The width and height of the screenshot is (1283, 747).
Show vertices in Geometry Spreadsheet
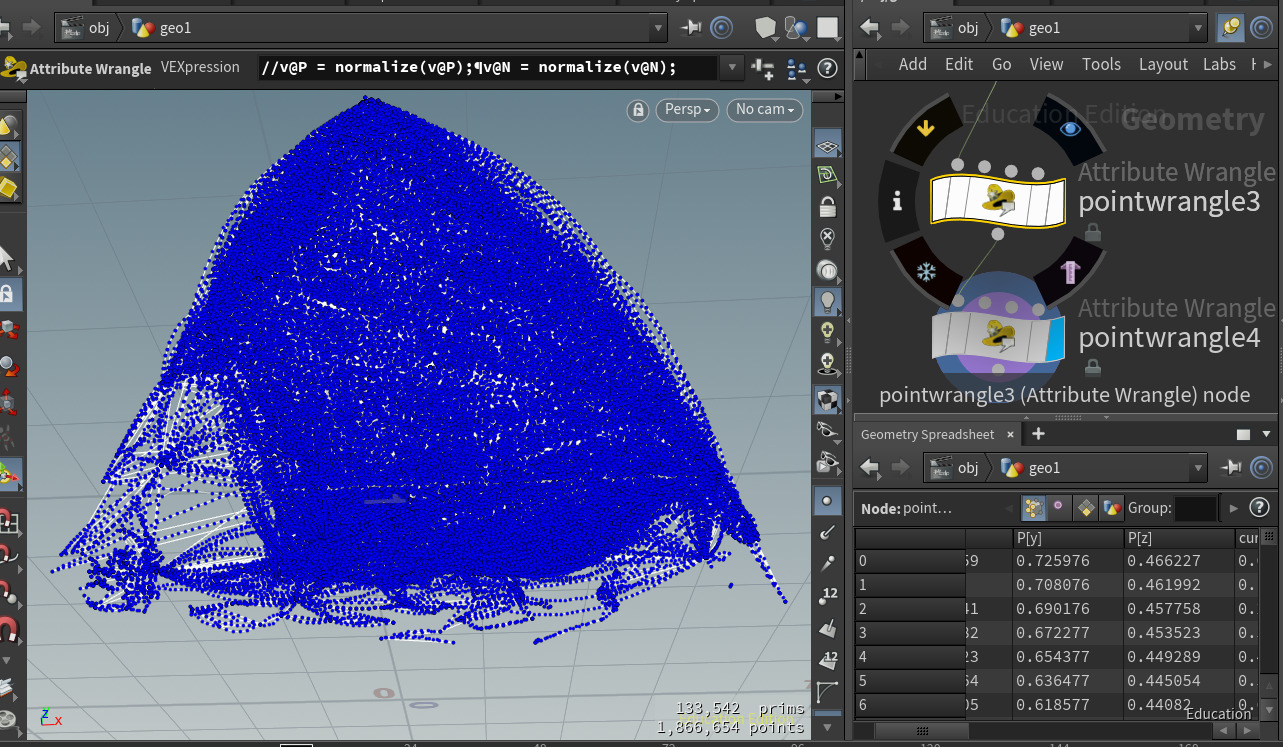click(x=1059, y=508)
